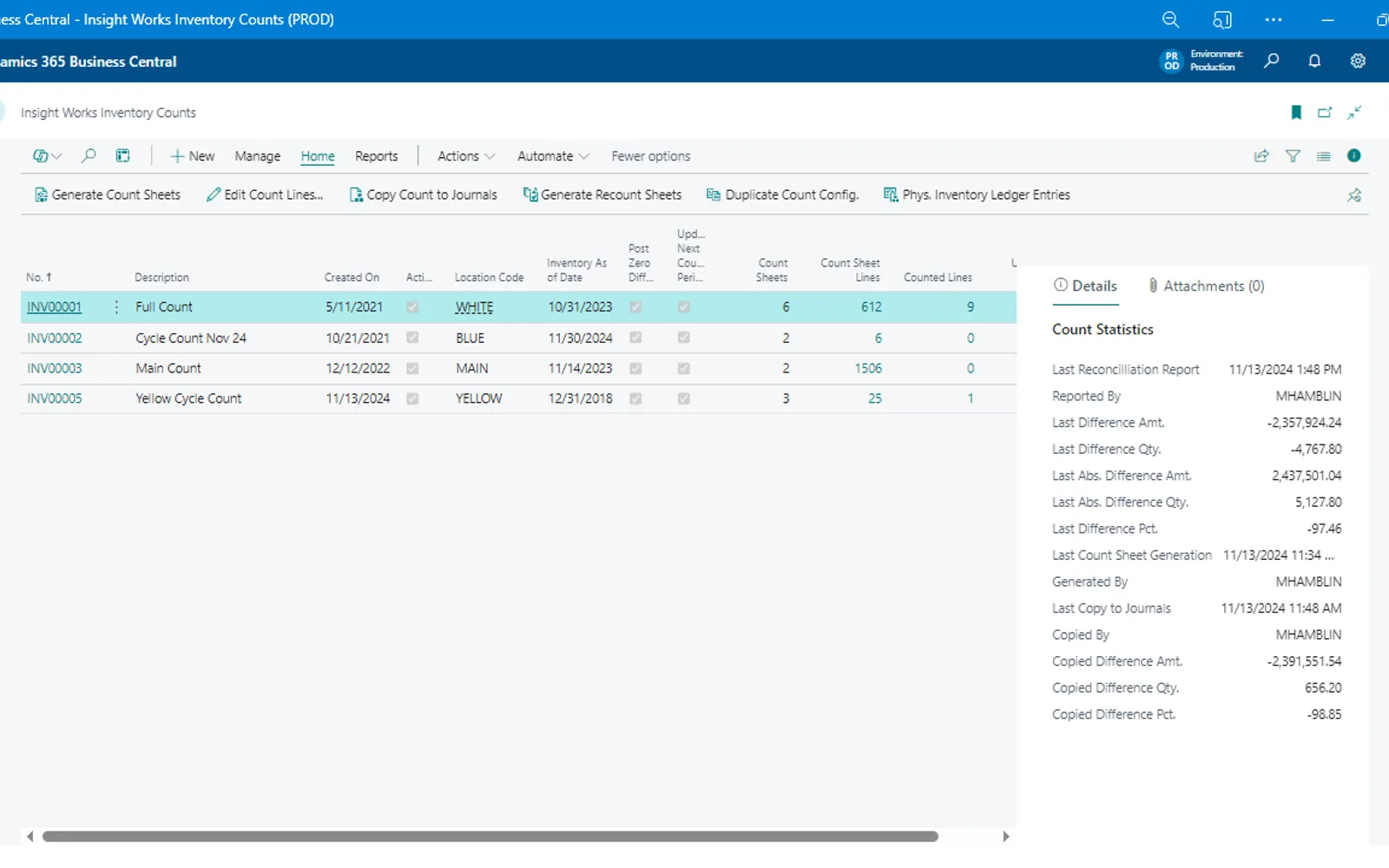Switch to Attachments (0) tab

pyautogui.click(x=1206, y=286)
